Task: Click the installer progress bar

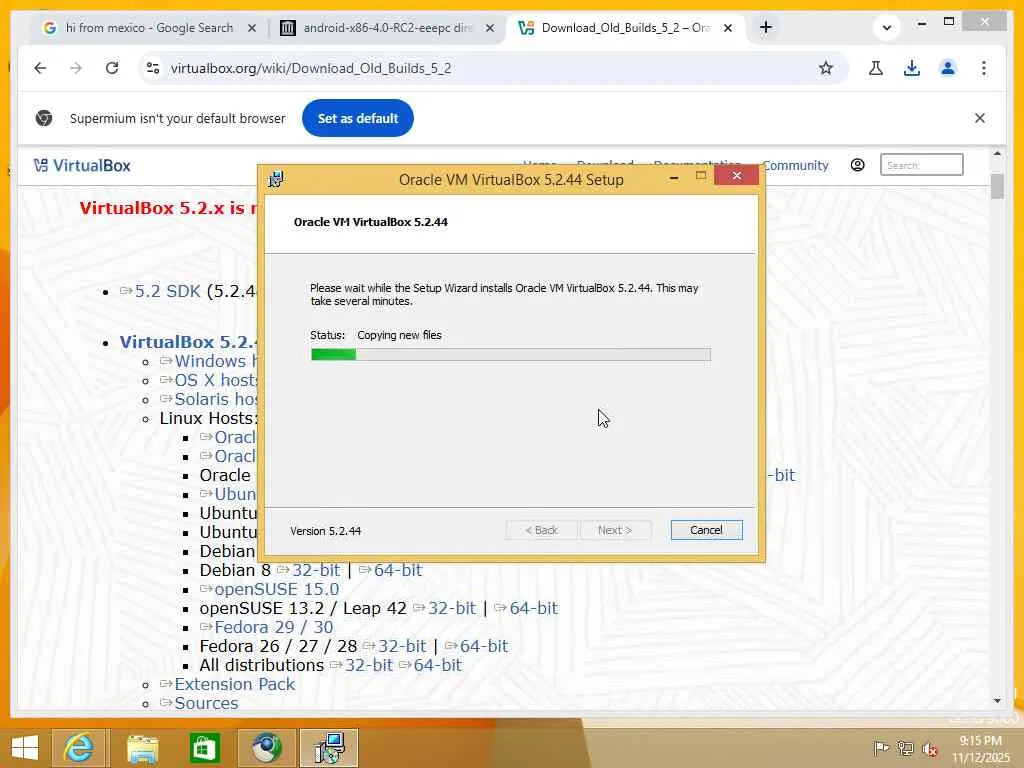Action: click(x=511, y=355)
